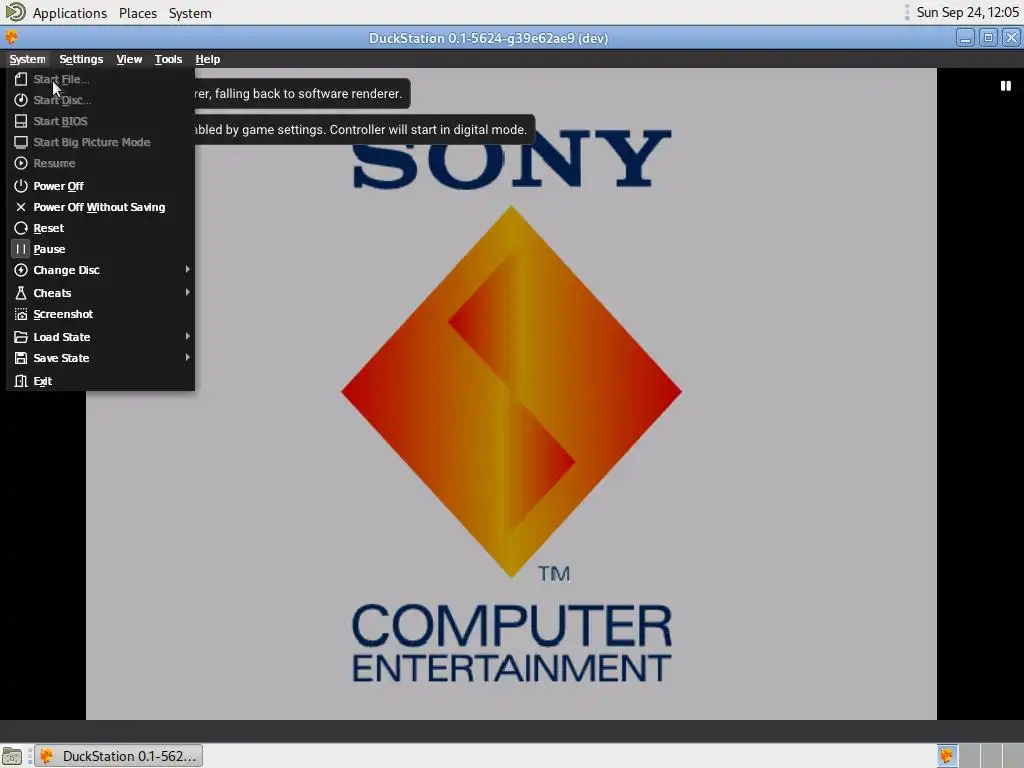The image size is (1024, 768).
Task: Choose Power Off Without Saving
Action: point(101,206)
